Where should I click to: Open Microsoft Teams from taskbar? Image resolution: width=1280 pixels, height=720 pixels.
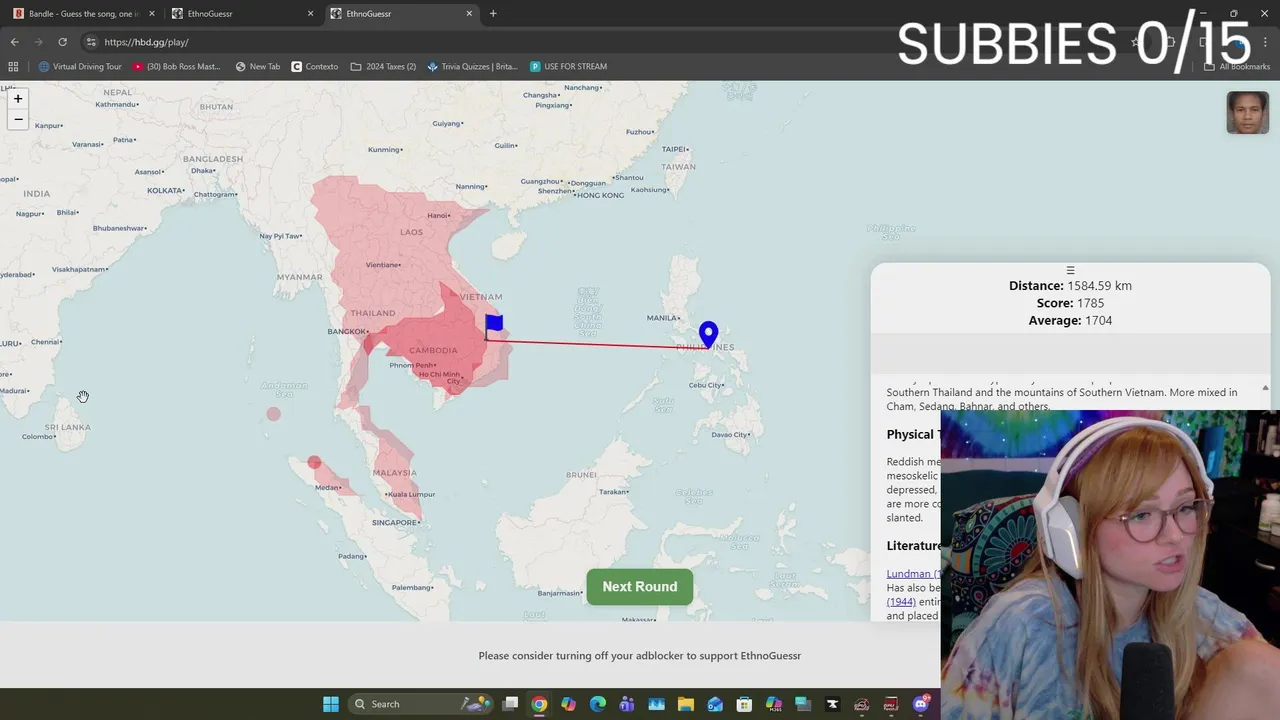tap(627, 704)
